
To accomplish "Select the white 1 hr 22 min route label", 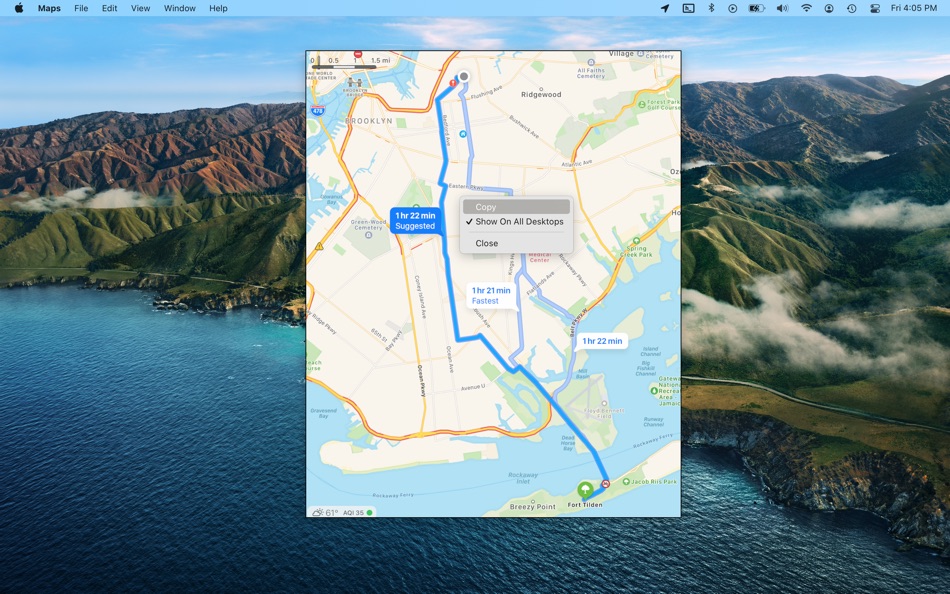I will coord(602,341).
